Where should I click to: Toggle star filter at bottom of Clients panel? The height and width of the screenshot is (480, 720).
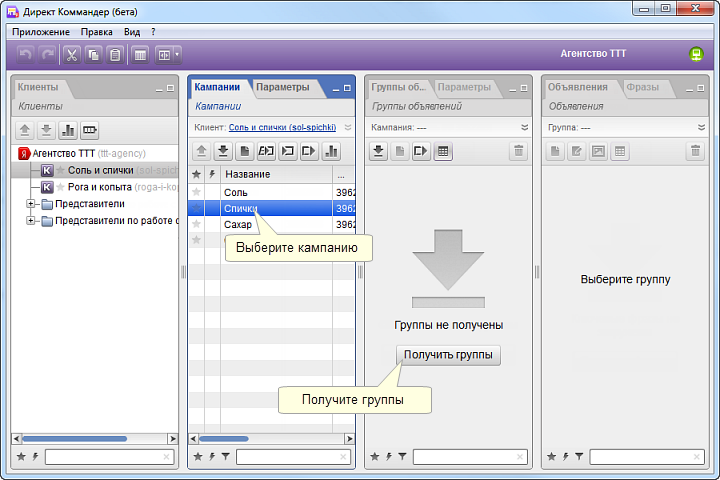pos(21,457)
